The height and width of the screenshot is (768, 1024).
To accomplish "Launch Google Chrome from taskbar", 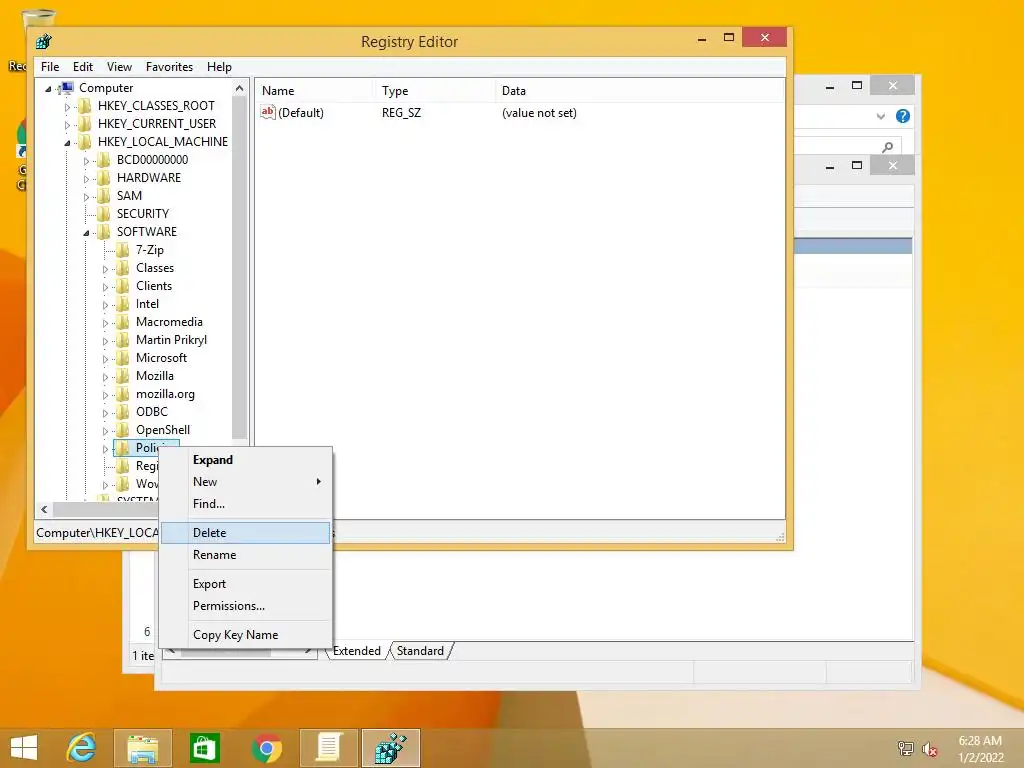I will pos(266,748).
